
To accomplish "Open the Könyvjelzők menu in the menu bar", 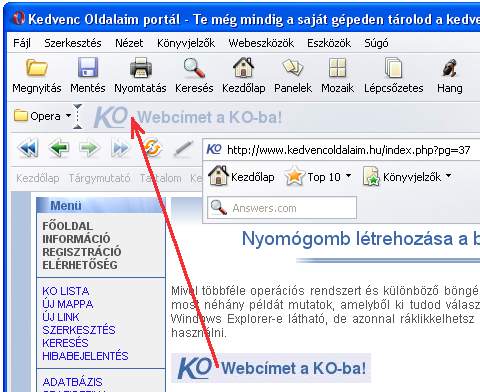I will tap(186, 43).
